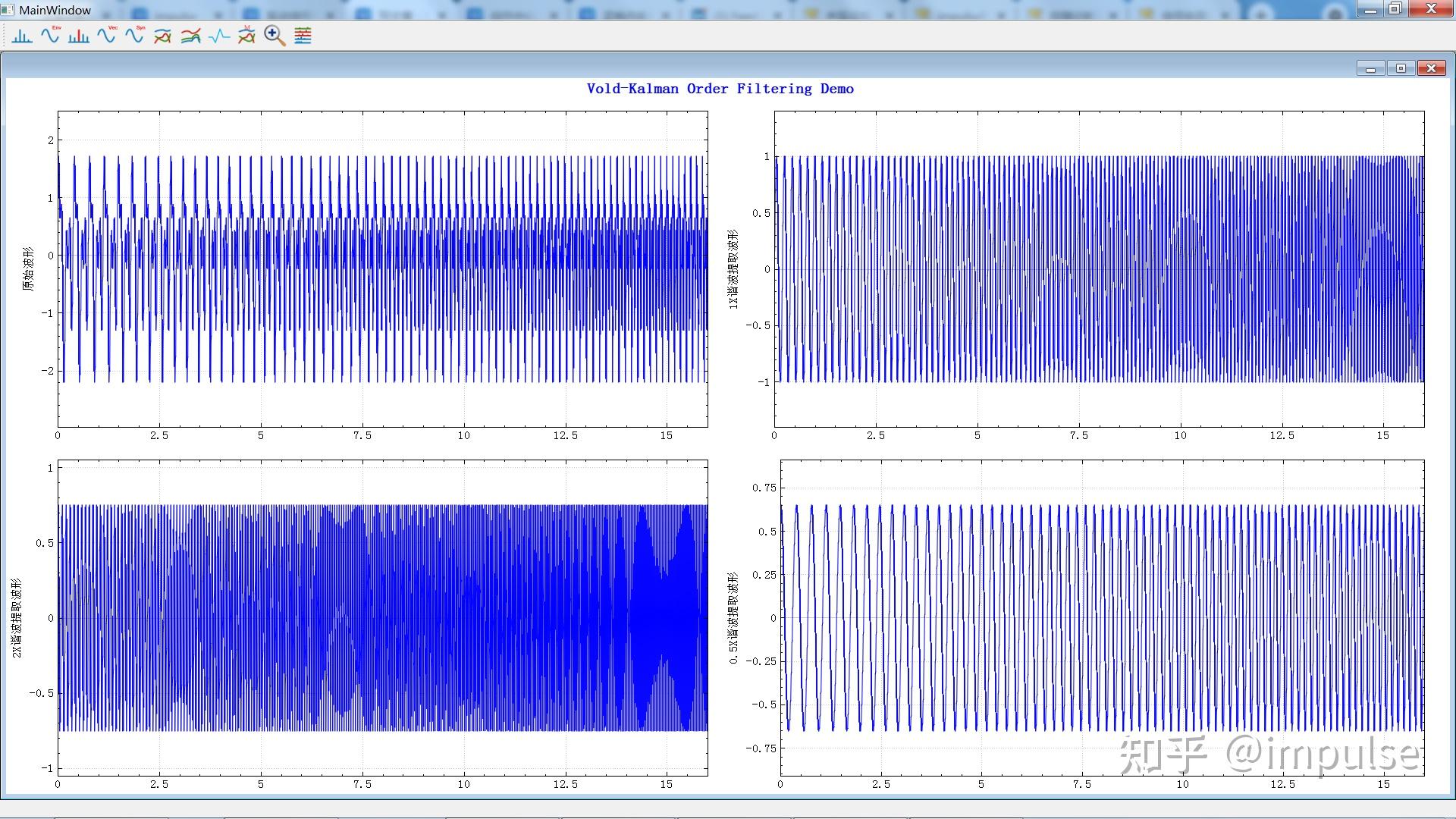The image size is (1456, 819).
Task: Click inside the 0.5X harmonic waveform plot
Action: click(1102, 618)
